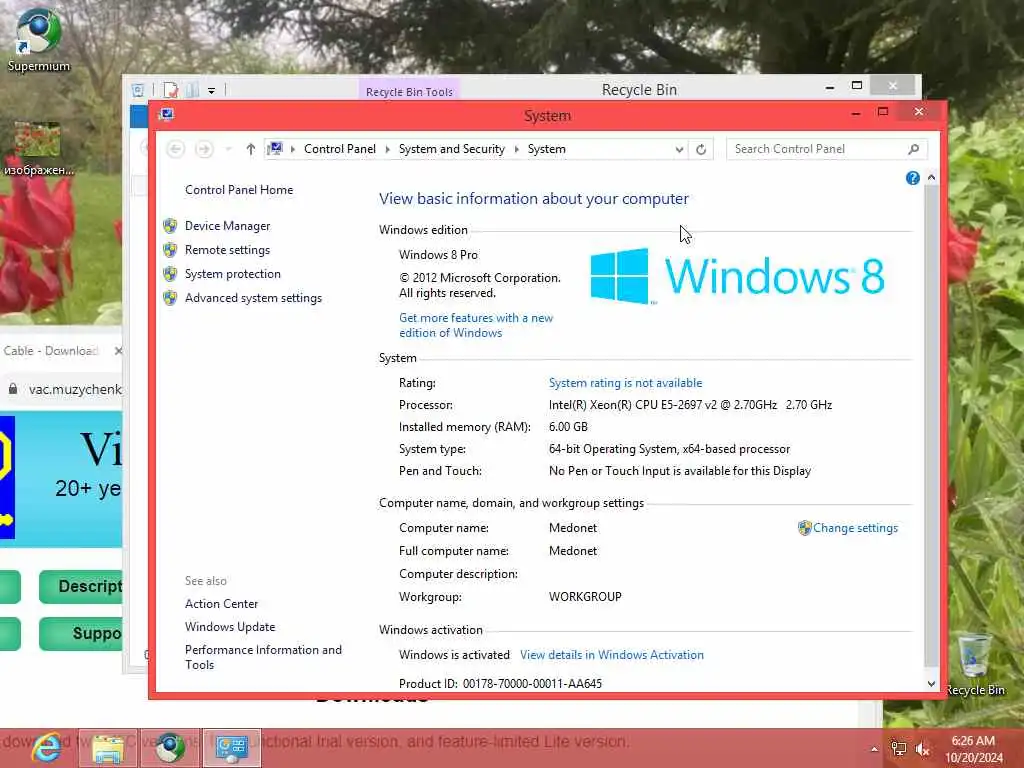Open Help with the question mark icon
Screen dimensions: 1024x768
[x=912, y=178]
